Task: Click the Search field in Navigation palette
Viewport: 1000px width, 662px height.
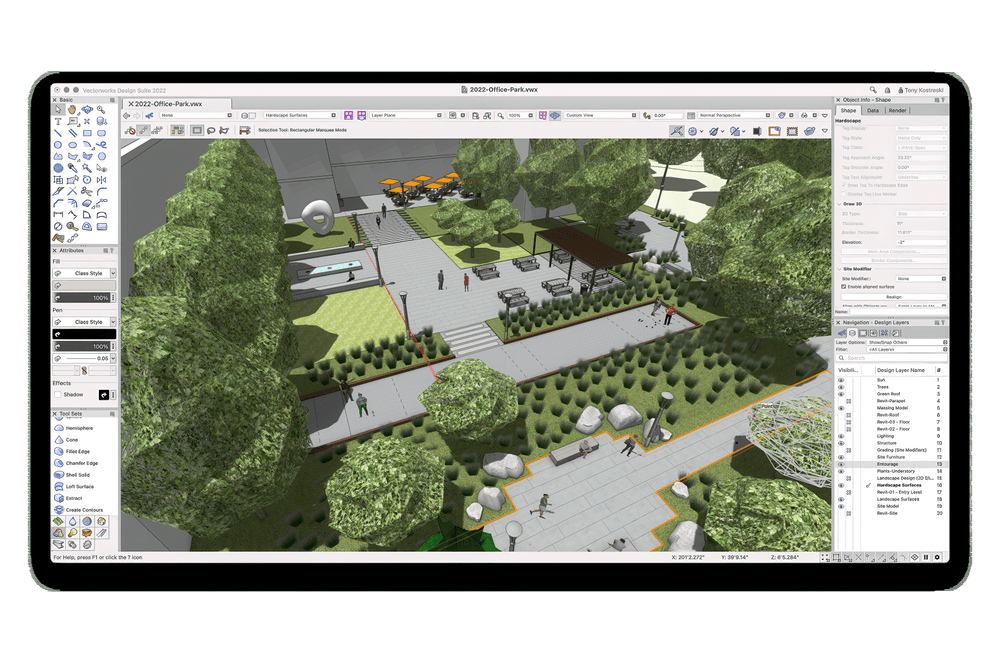Action: (x=890, y=357)
